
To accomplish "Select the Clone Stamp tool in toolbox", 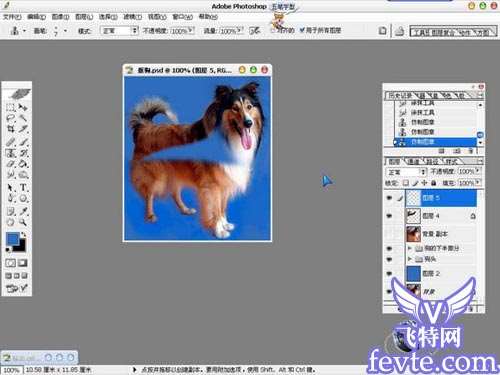I will coord(11,153).
